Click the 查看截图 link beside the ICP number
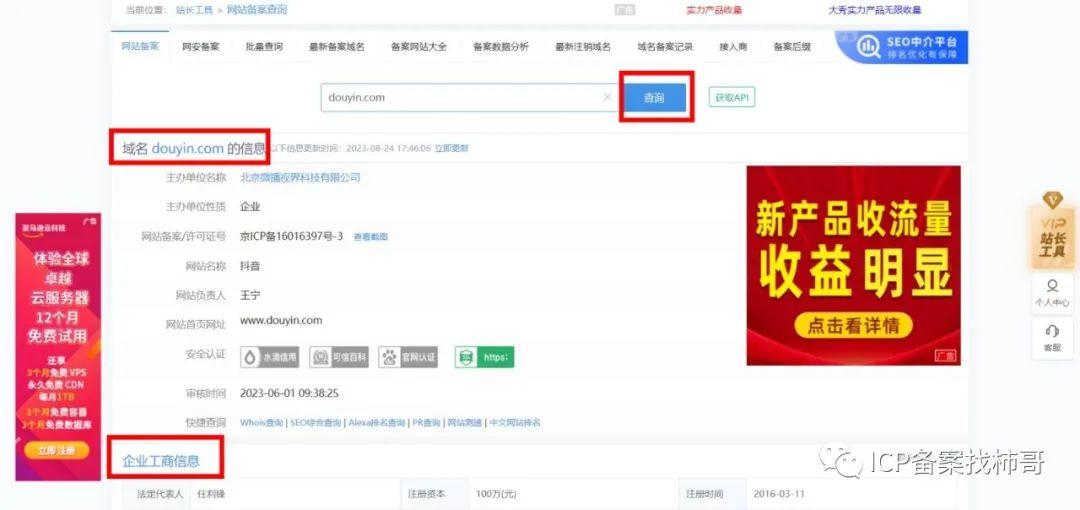1080x510 pixels. (371, 237)
